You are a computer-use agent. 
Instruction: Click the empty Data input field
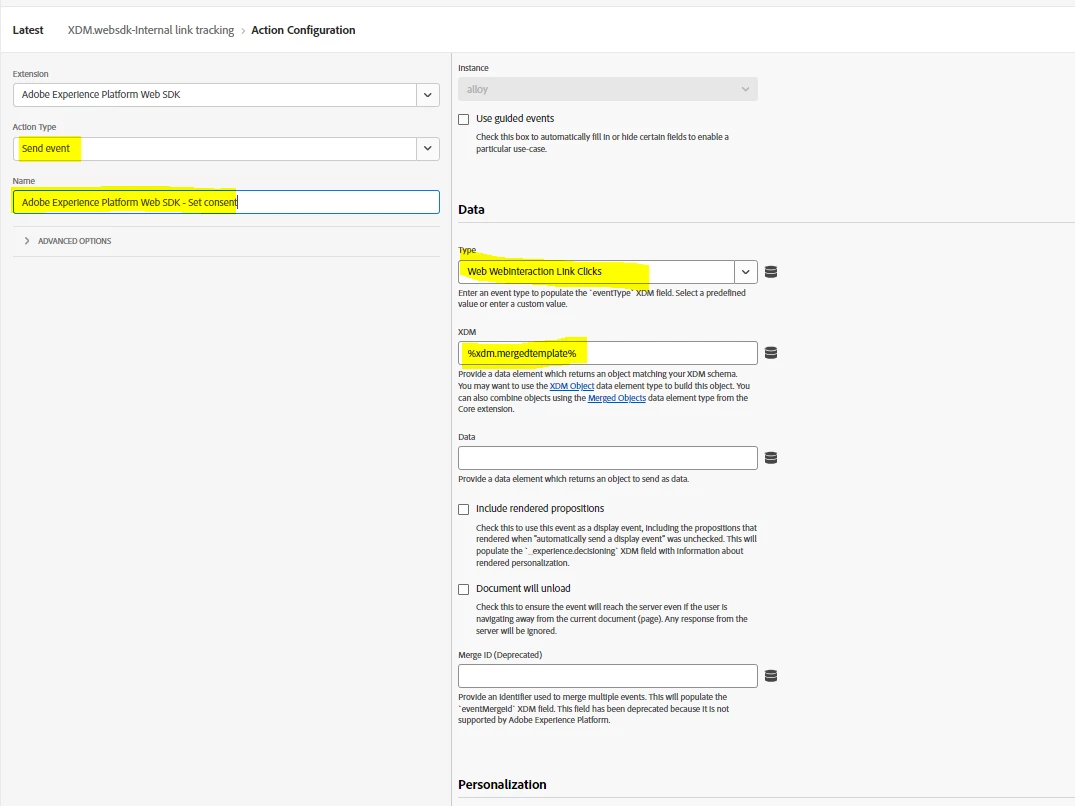click(607, 458)
